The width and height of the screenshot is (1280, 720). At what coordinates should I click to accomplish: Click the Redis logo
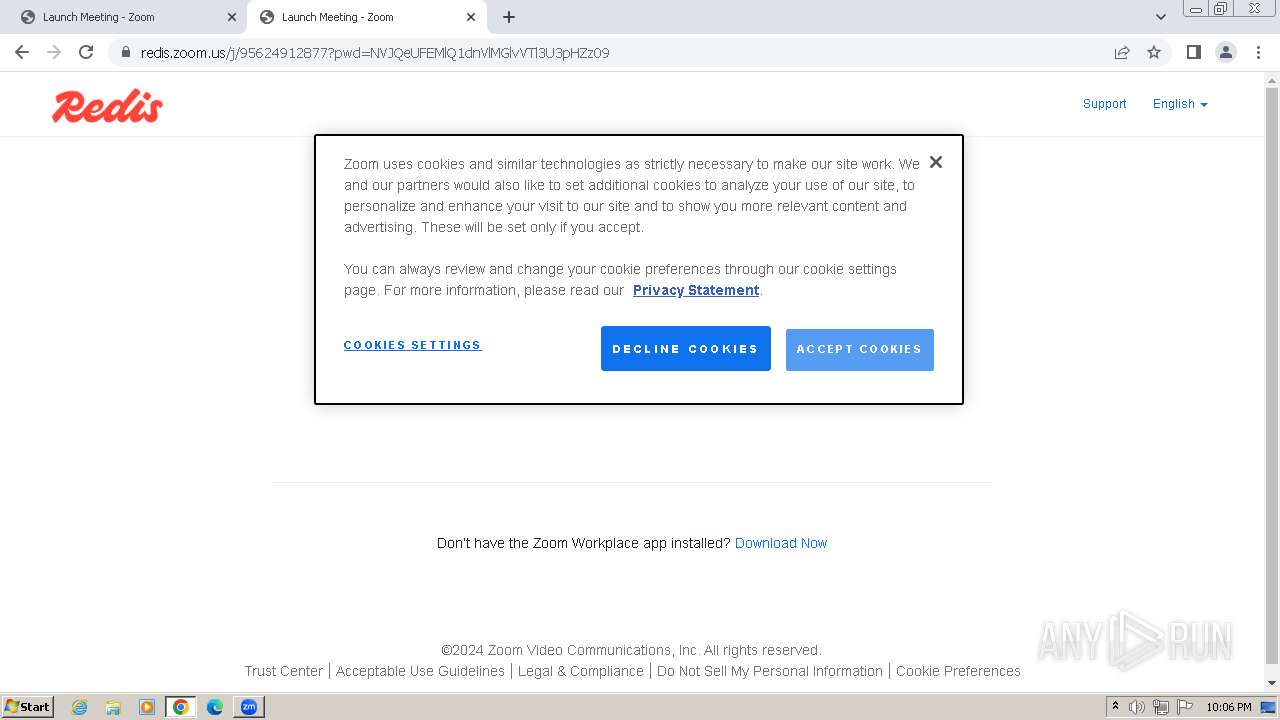107,106
